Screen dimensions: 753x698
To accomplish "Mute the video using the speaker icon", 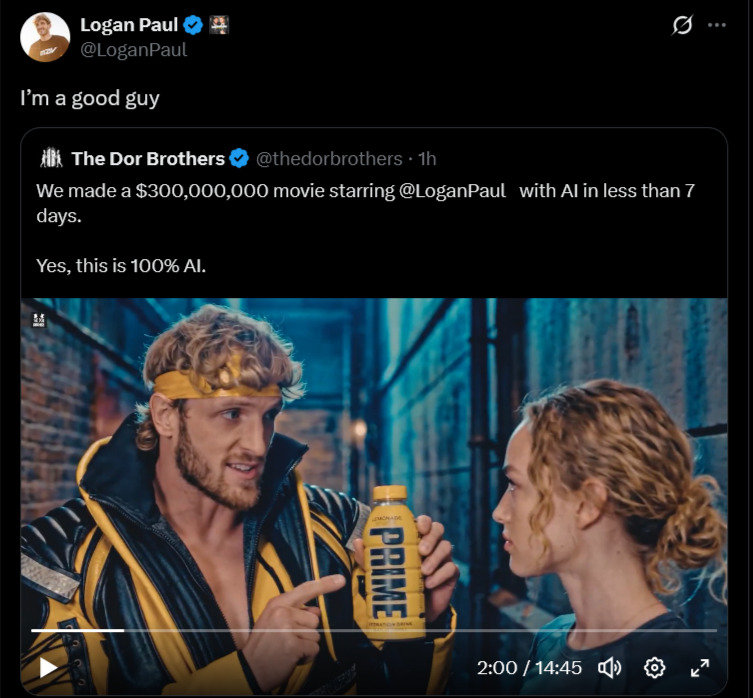I will coord(609,668).
